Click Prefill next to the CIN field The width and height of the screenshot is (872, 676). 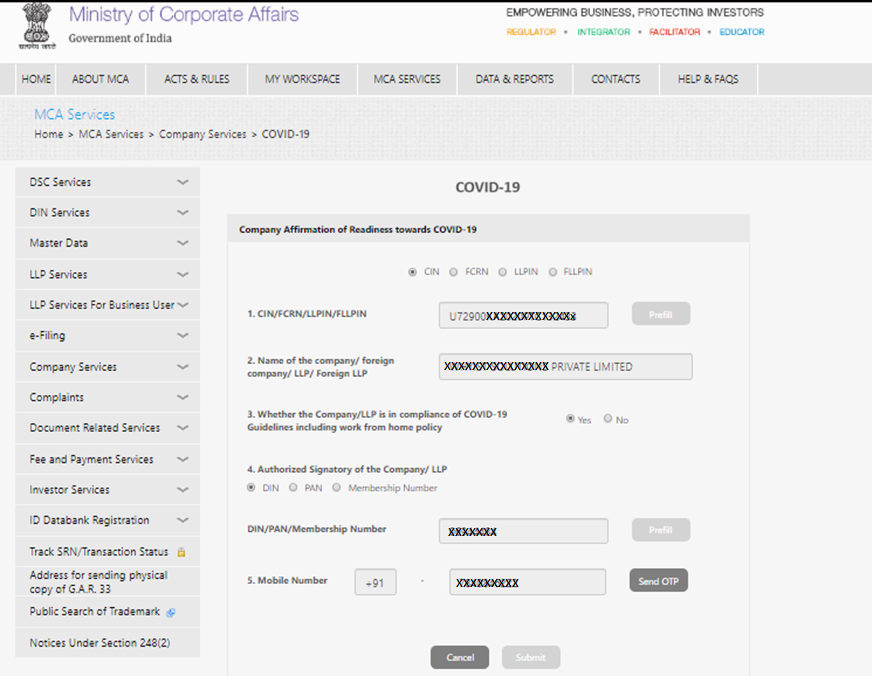click(661, 315)
